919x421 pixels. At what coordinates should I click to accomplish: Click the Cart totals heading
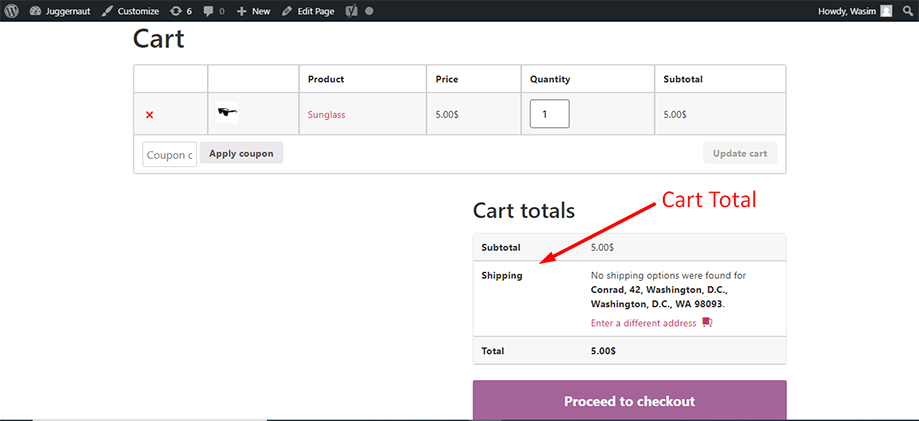coord(524,210)
